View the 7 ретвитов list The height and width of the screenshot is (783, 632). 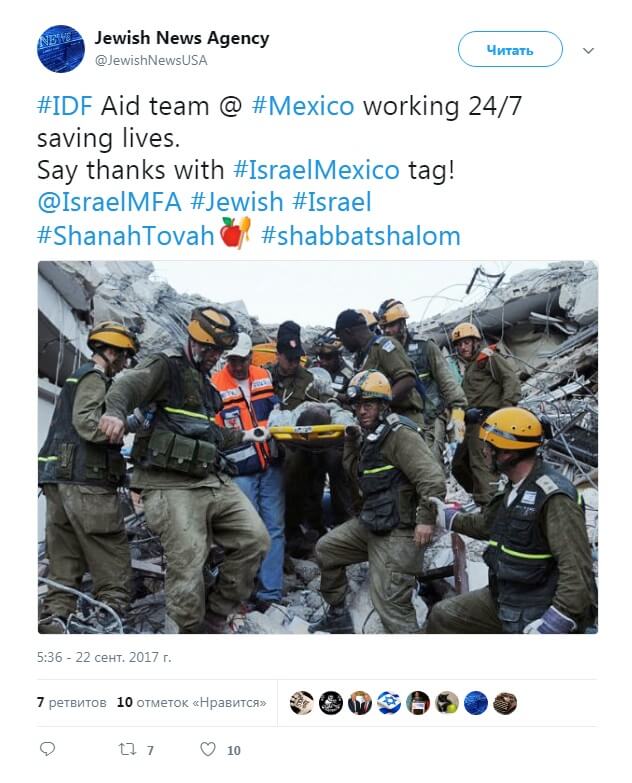click(72, 702)
